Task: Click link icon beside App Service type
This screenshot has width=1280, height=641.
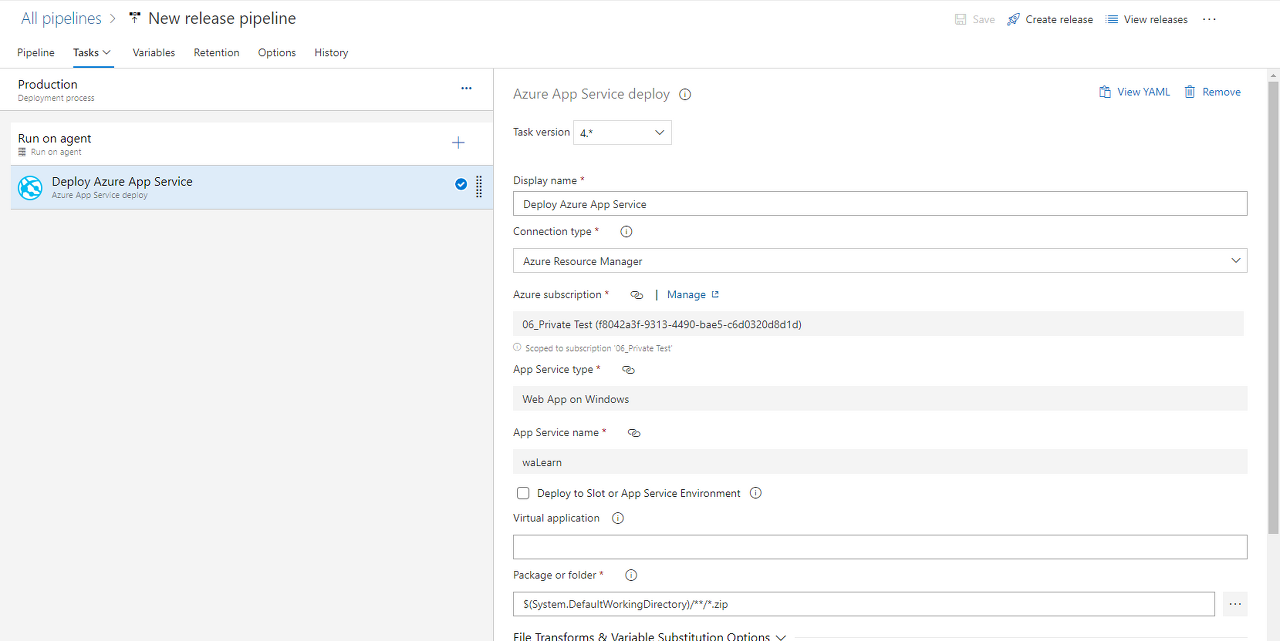Action: (628, 370)
